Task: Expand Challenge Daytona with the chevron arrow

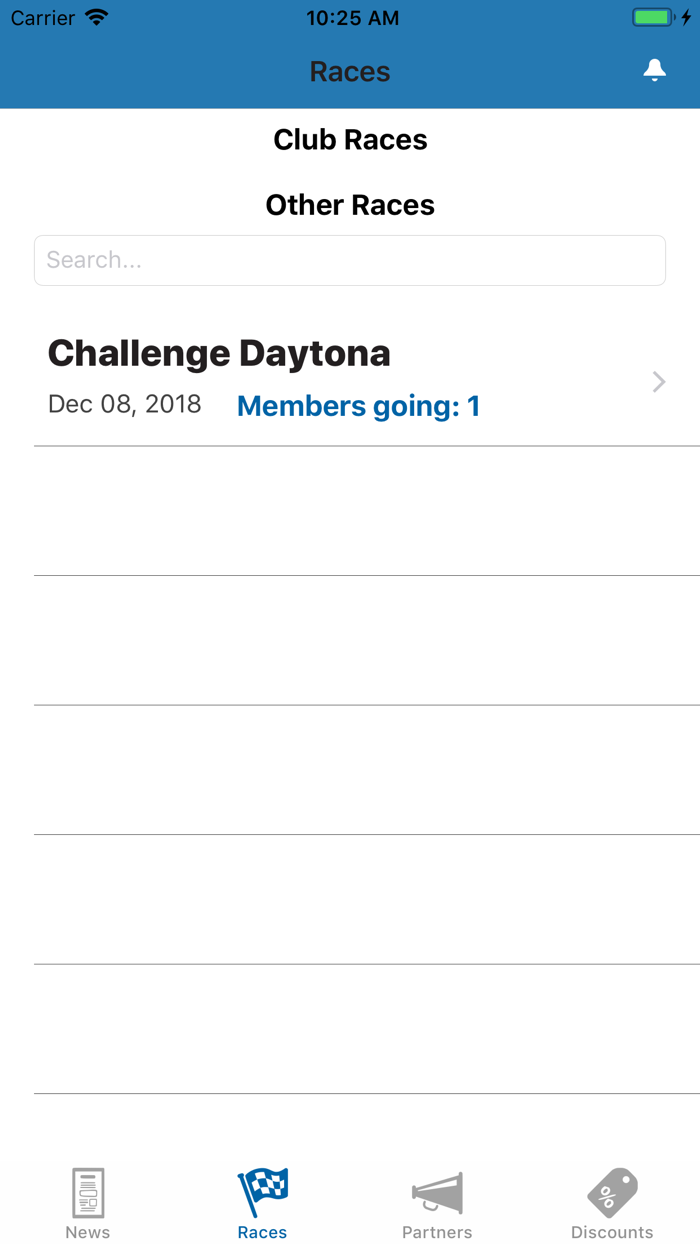Action: click(659, 382)
